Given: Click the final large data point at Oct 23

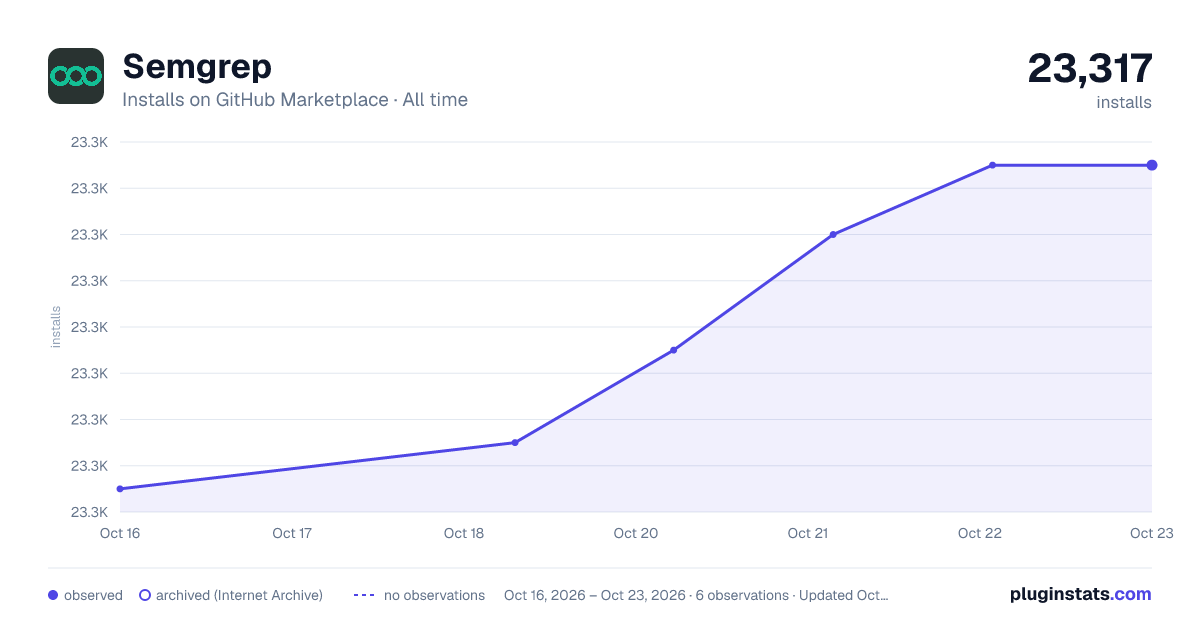Looking at the screenshot, I should (x=1152, y=165).
